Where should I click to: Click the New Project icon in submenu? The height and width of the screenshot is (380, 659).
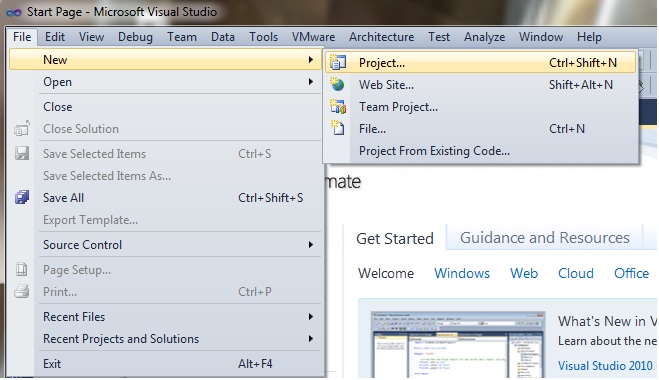tap(338, 62)
